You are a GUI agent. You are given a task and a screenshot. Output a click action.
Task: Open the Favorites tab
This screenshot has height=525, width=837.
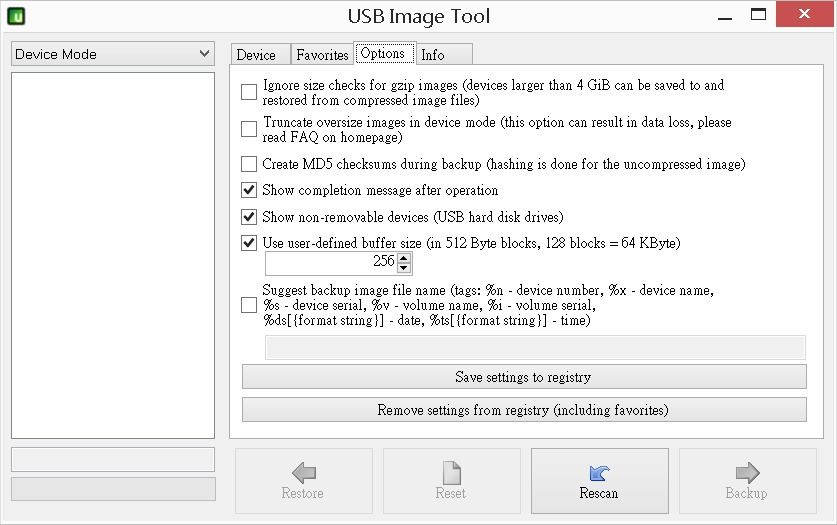[322, 55]
